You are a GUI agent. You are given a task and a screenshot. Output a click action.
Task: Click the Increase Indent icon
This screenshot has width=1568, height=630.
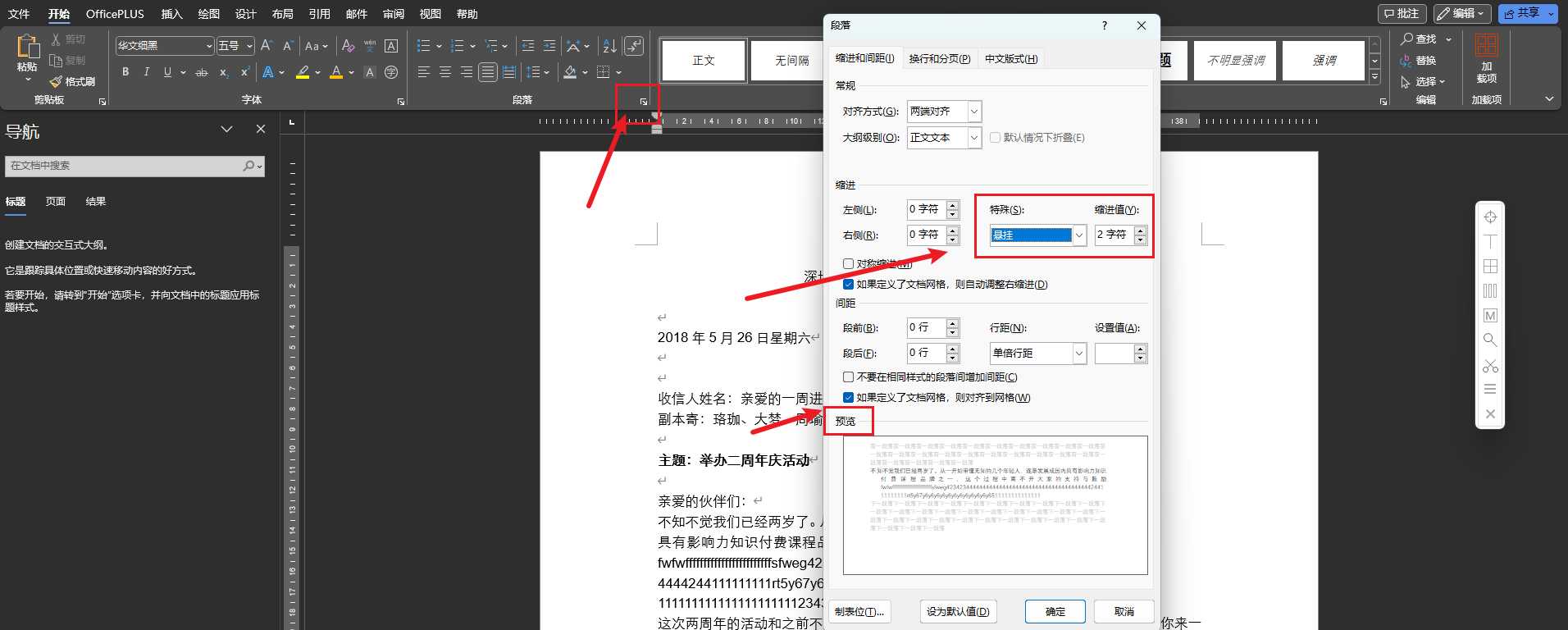pos(549,46)
